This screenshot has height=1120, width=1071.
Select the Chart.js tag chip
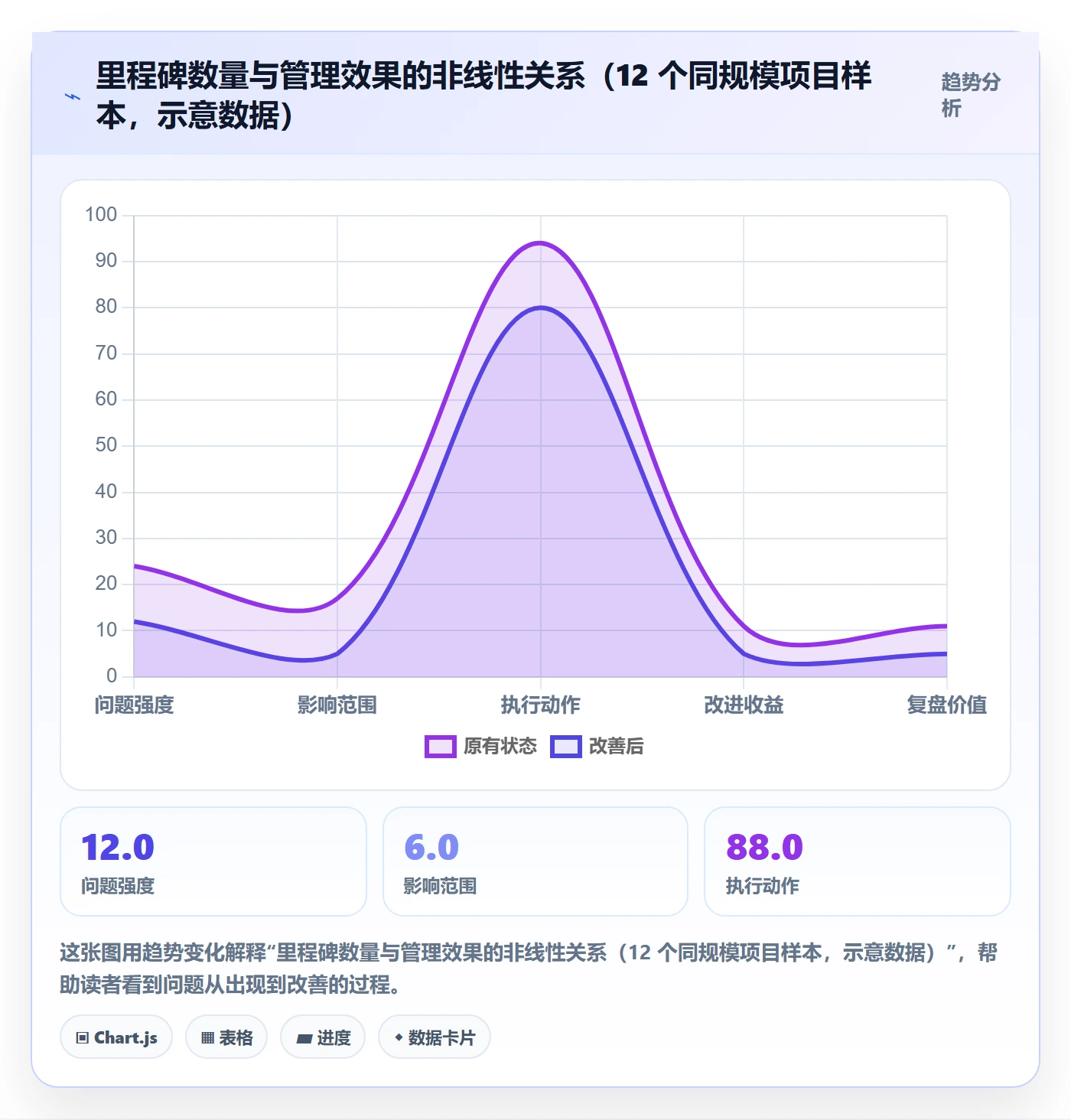tap(116, 1037)
